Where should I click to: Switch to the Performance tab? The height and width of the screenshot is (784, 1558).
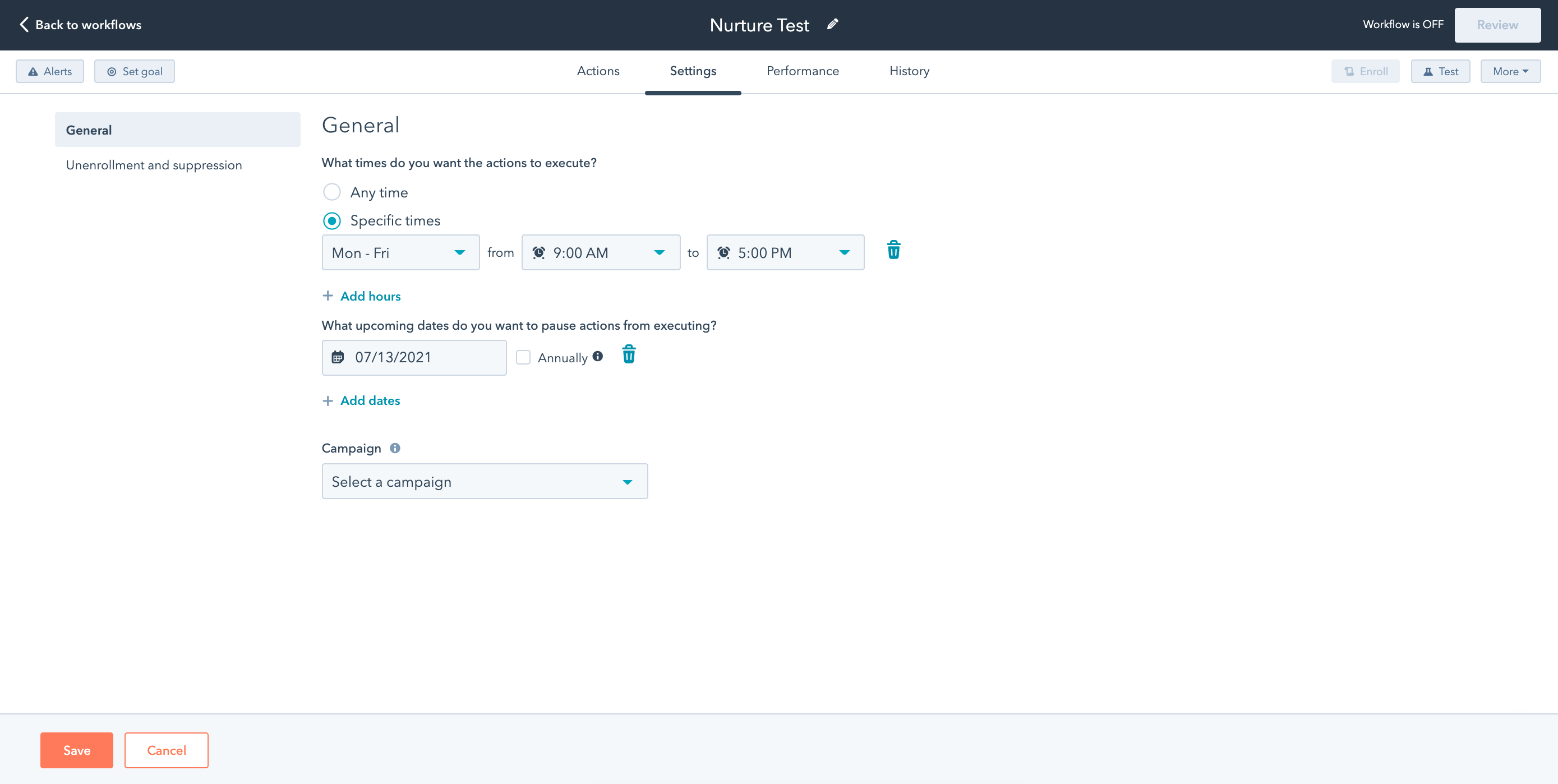click(803, 71)
